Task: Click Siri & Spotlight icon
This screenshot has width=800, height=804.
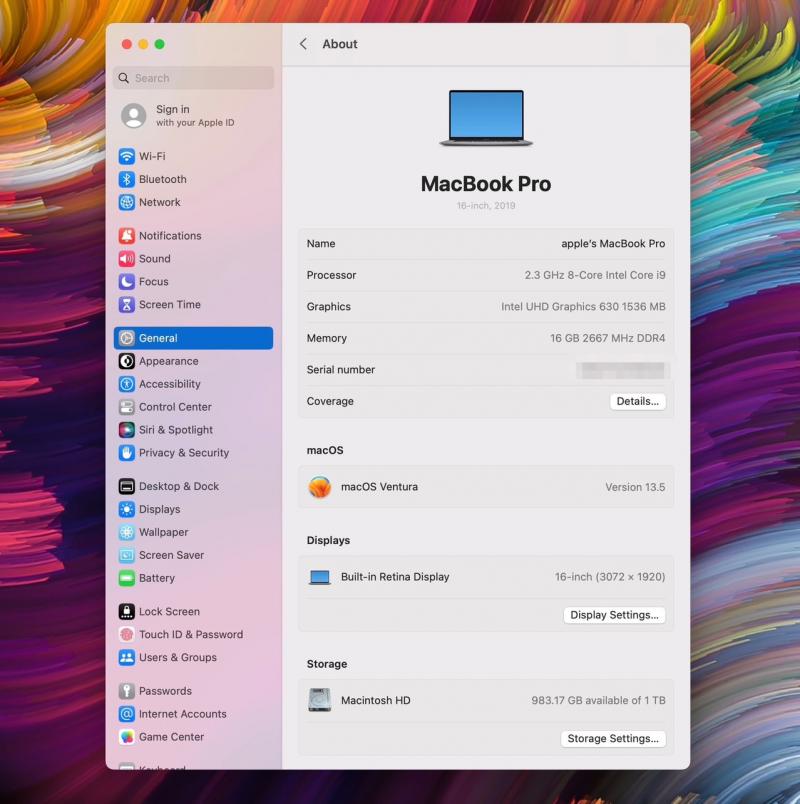Action: pos(127,430)
